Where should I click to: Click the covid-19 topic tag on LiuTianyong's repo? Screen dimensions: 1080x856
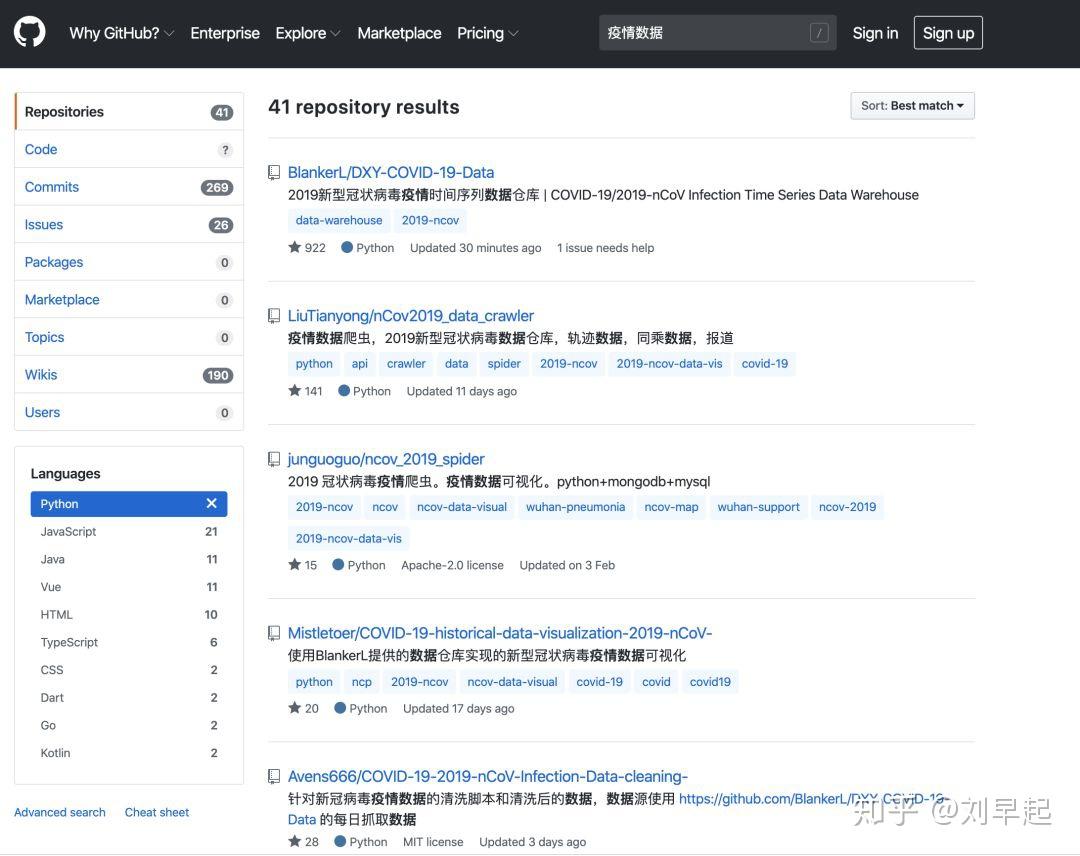point(764,363)
